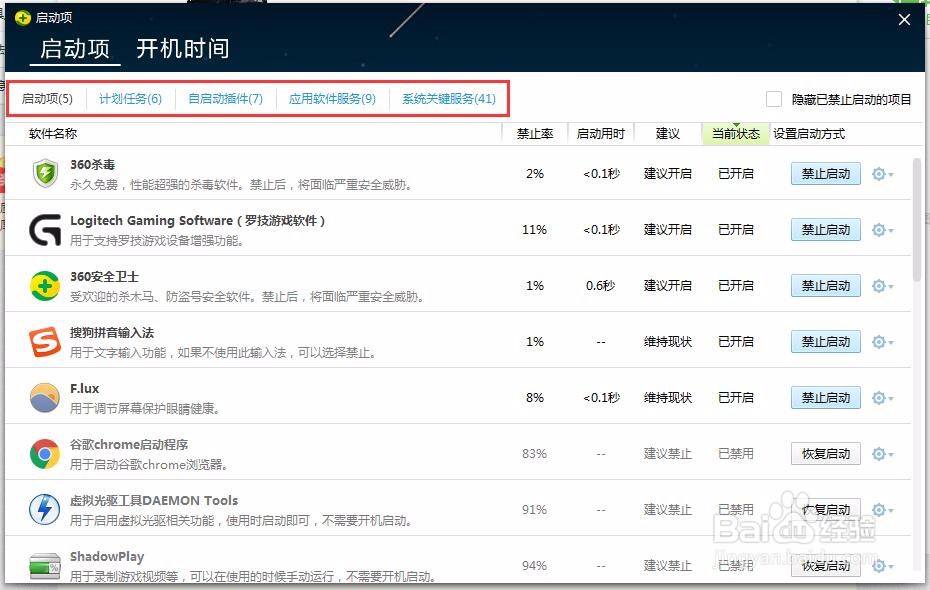930x590 pixels.
Task: Select the 系统关键服务(41) sub-tab
Action: pyautogui.click(x=449, y=98)
